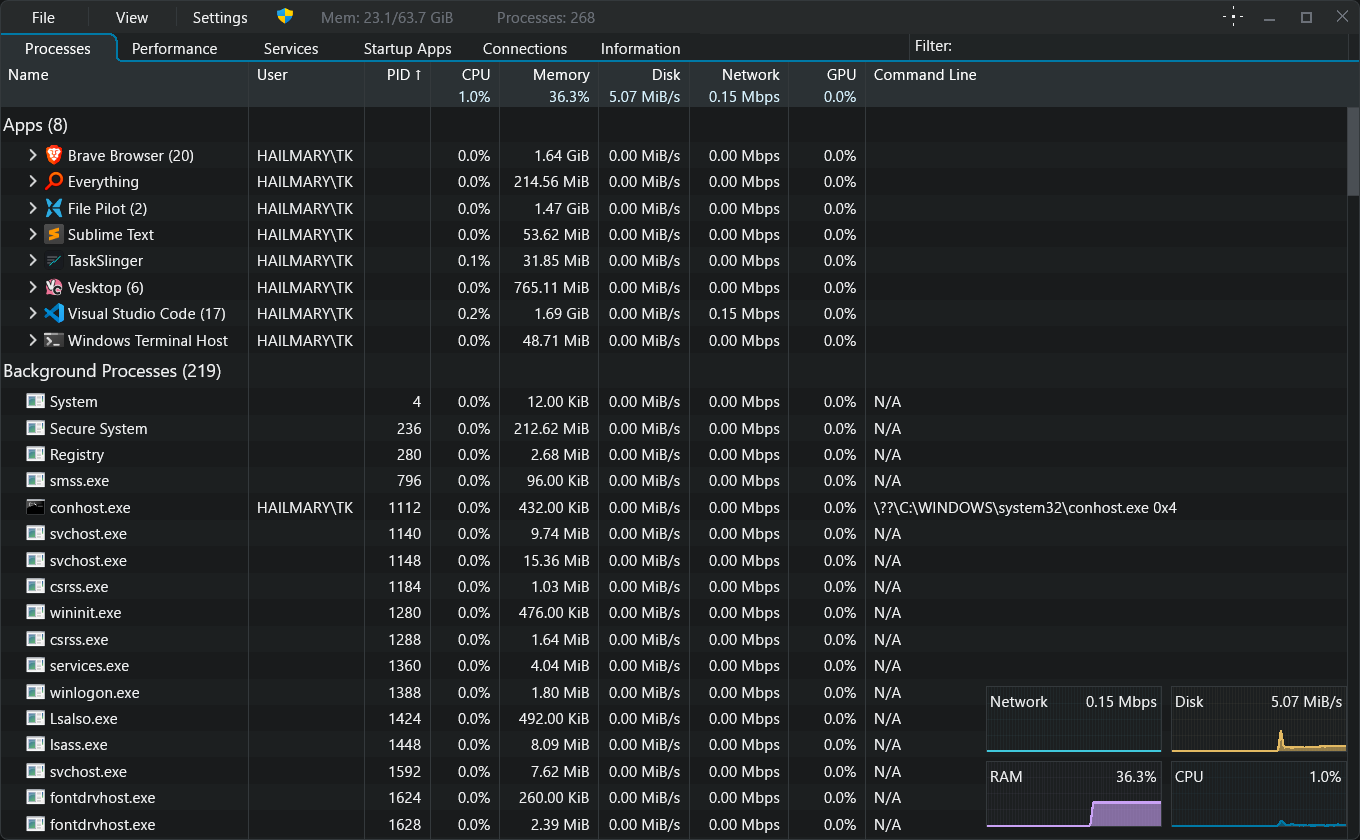This screenshot has width=1360, height=840.
Task: Open the Network usage mini graph
Action: click(x=1074, y=720)
